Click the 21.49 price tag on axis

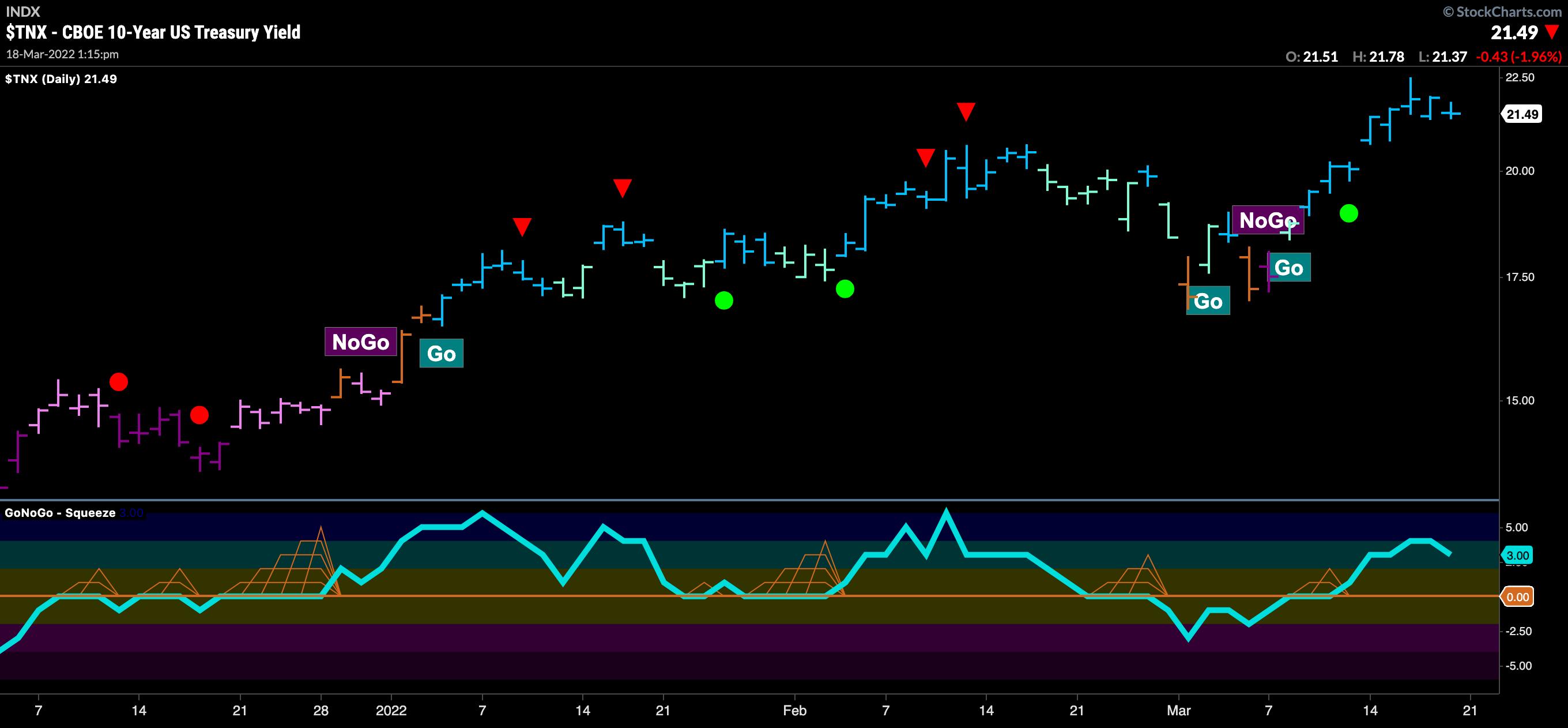click(x=1522, y=115)
